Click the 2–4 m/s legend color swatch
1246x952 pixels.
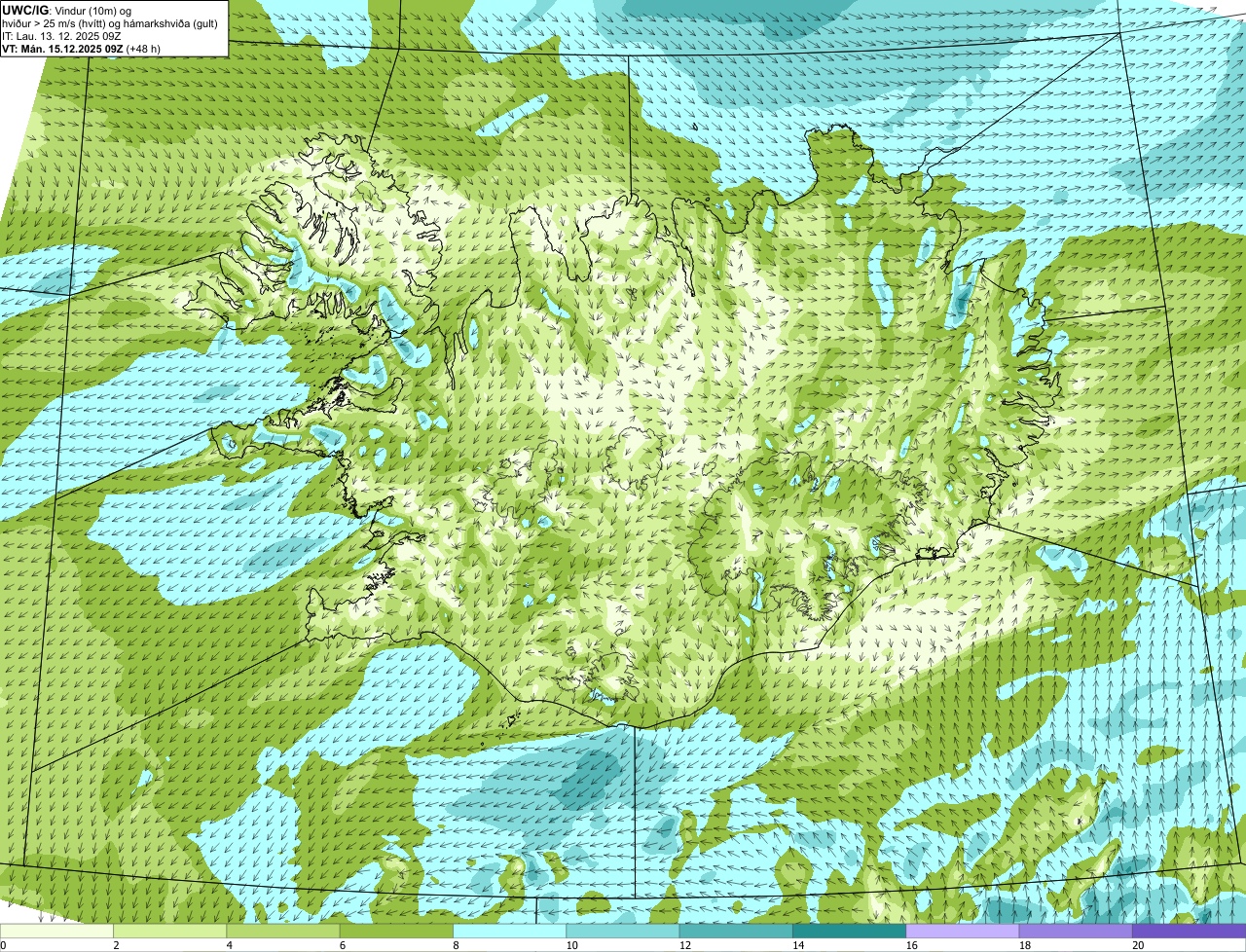pyautogui.click(x=169, y=931)
